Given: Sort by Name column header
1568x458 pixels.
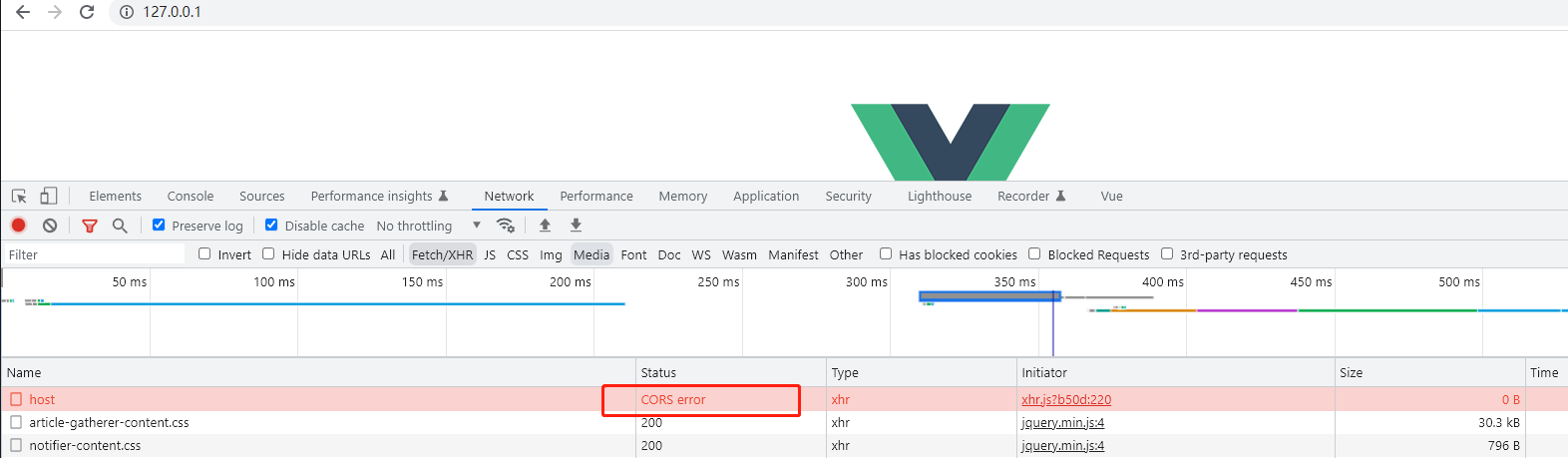Looking at the screenshot, I should (x=318, y=372).
